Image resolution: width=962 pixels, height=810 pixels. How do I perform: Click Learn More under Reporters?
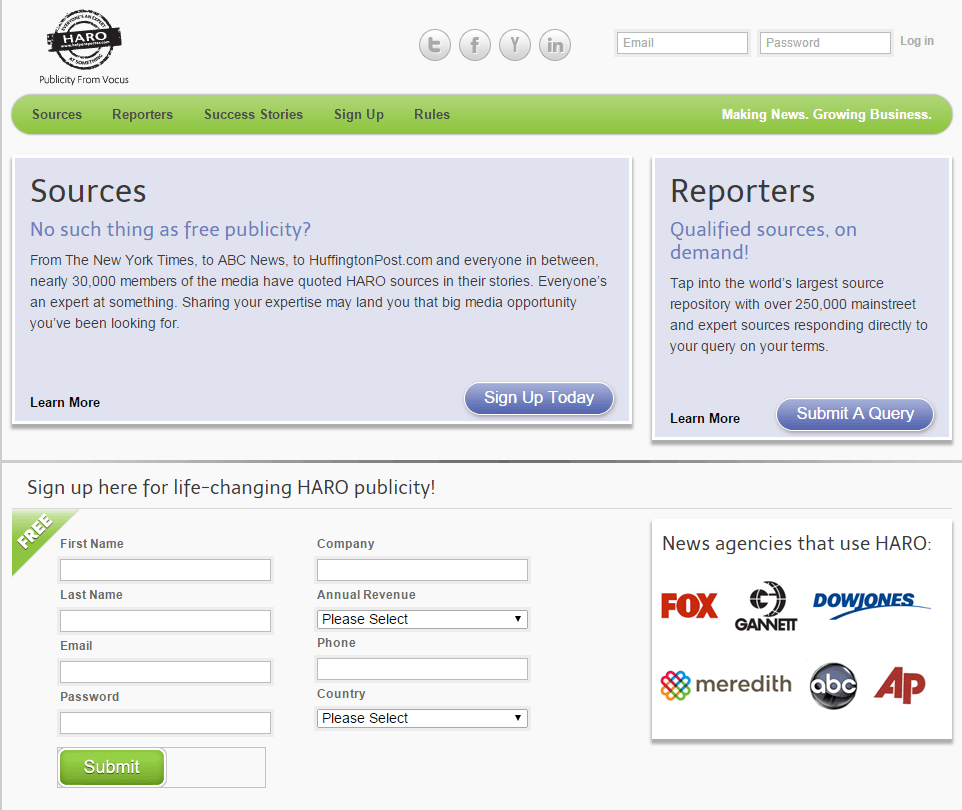705,418
